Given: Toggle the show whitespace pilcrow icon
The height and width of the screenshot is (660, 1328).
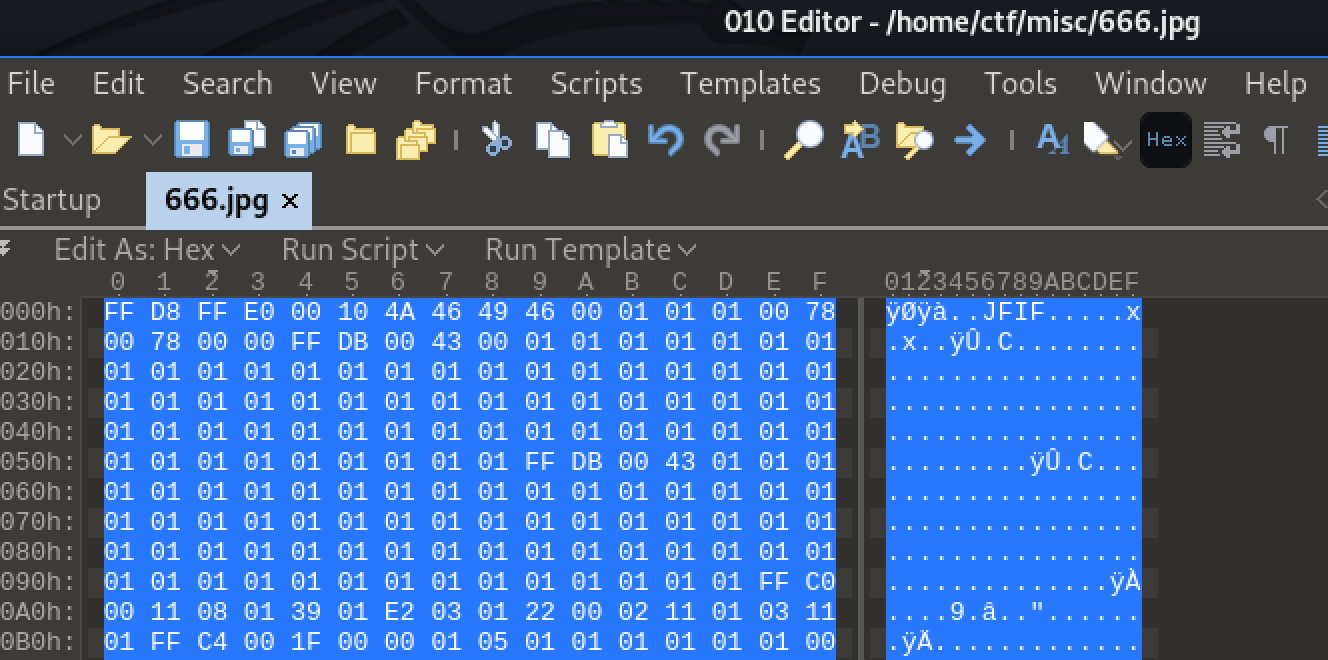Looking at the screenshot, I should pyautogui.click(x=1275, y=140).
